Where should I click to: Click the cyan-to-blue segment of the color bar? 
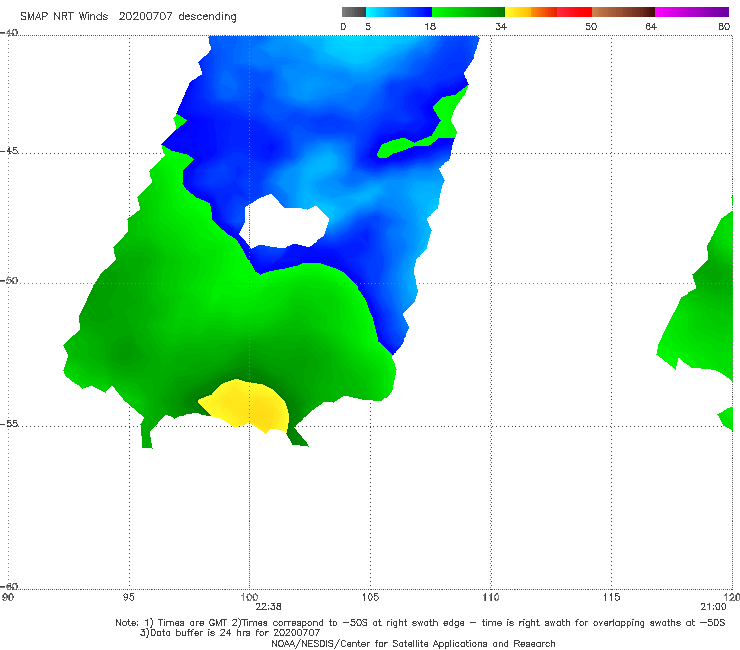click(399, 12)
